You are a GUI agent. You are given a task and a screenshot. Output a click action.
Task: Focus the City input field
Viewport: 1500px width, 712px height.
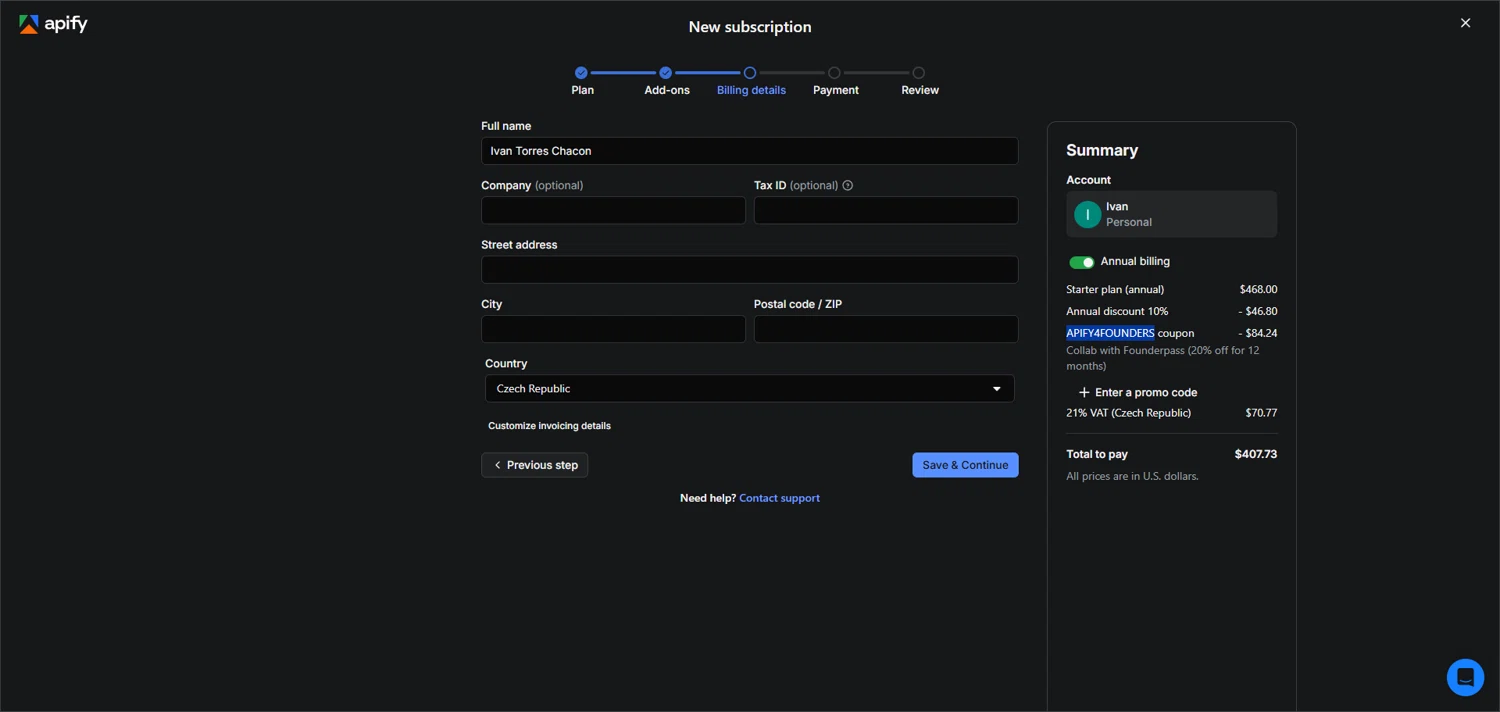pos(613,329)
